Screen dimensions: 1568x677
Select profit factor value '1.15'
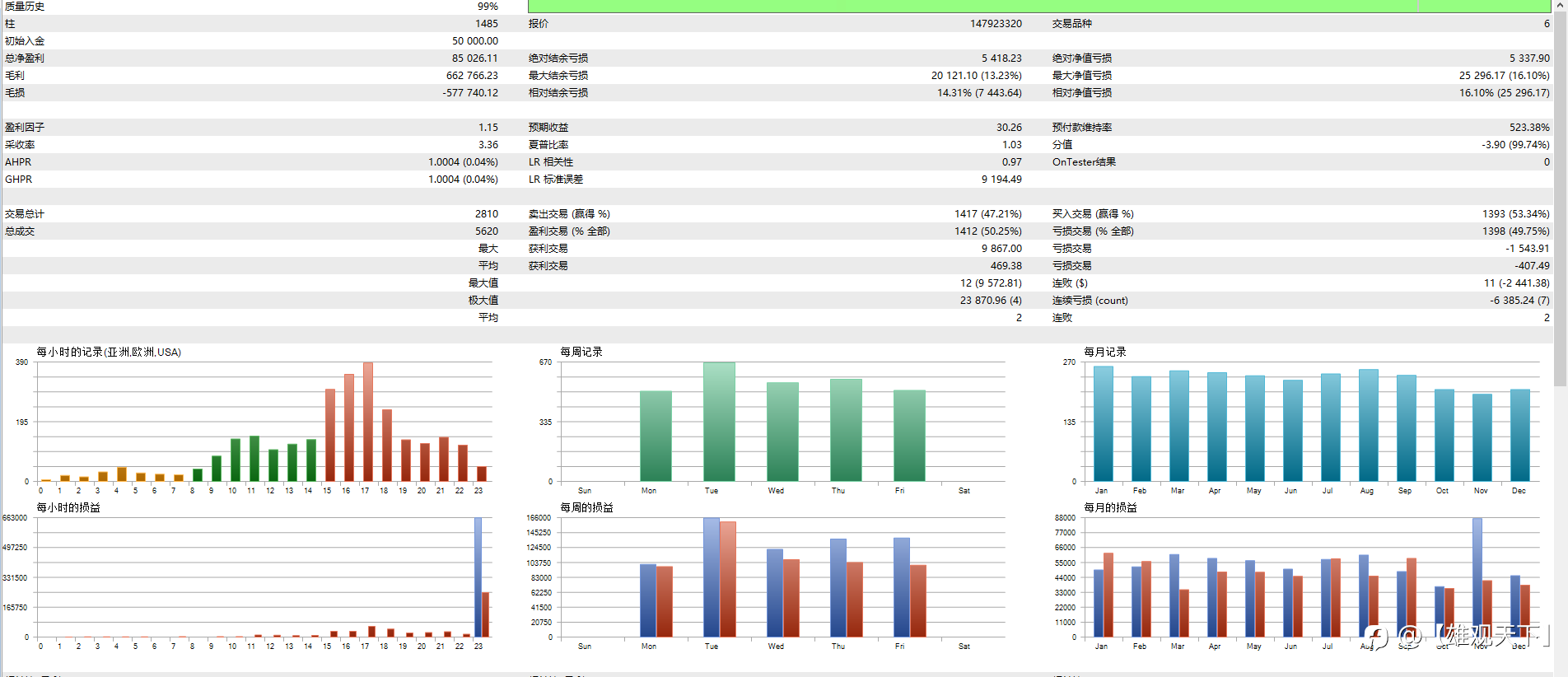point(488,127)
